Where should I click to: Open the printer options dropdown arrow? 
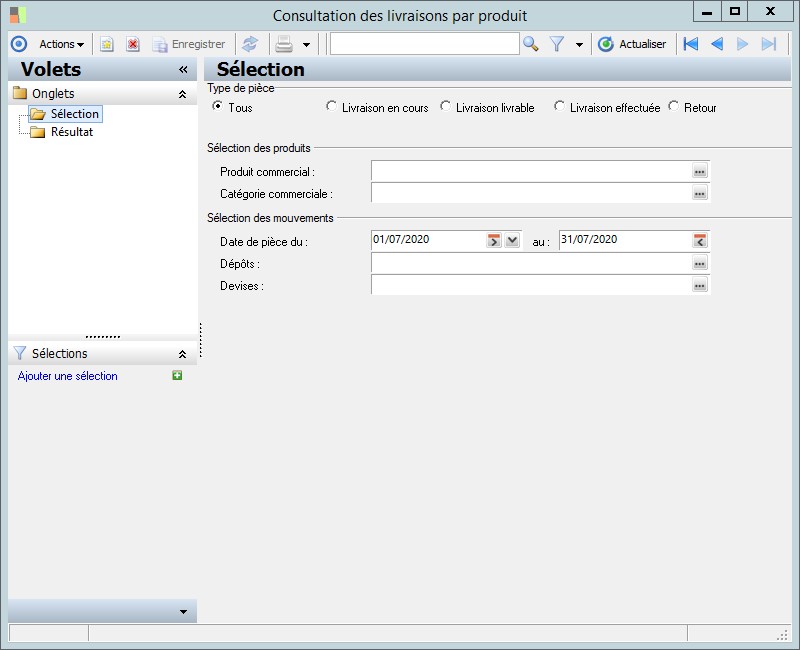[x=306, y=45]
